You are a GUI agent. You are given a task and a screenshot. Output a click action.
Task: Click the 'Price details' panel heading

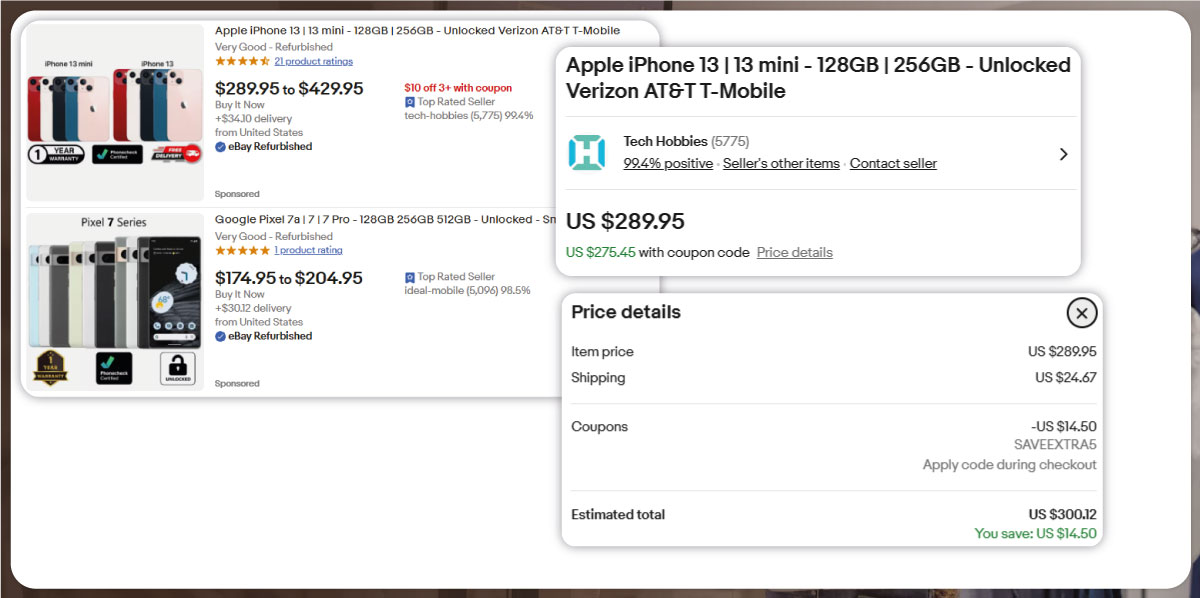tap(626, 312)
